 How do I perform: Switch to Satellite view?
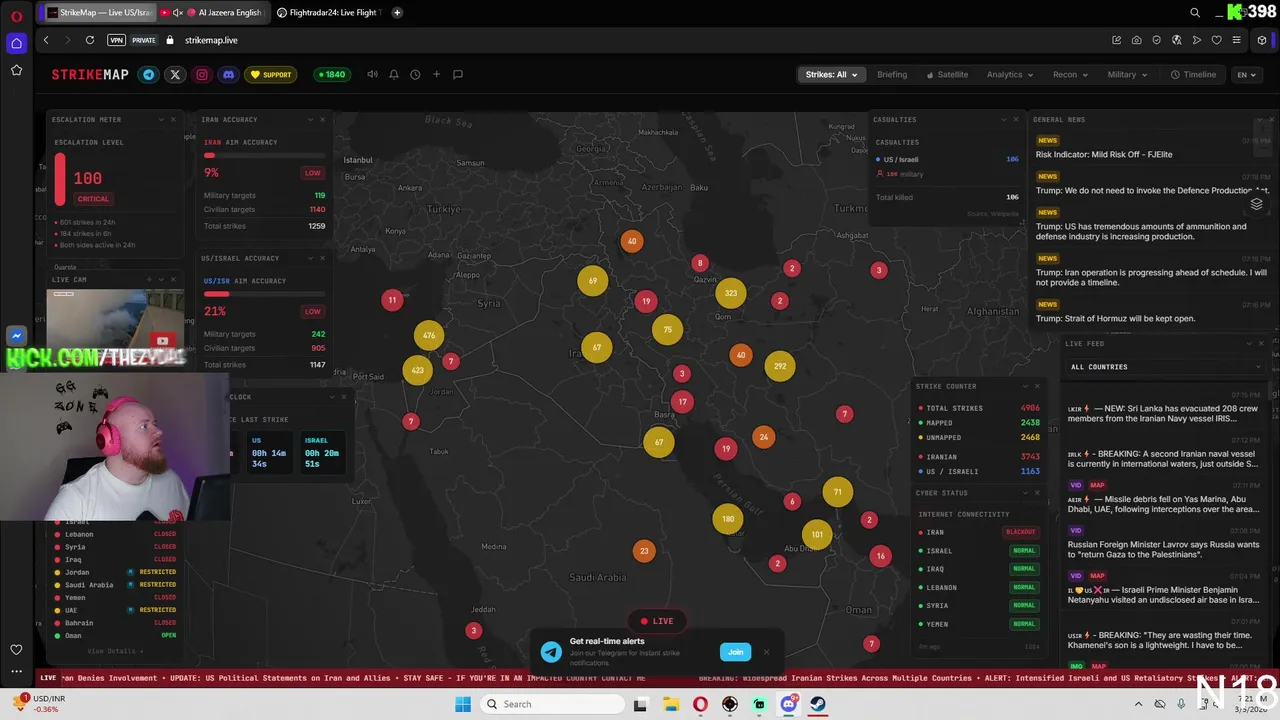947,74
